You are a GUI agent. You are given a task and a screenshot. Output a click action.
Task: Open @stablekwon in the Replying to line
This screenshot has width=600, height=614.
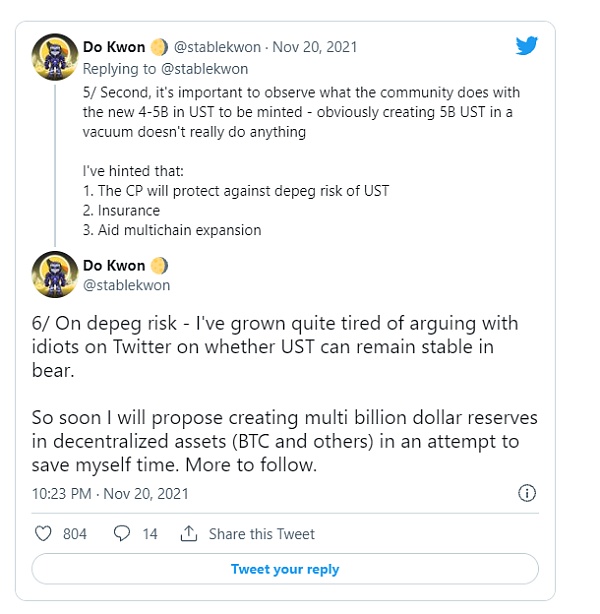[202, 69]
